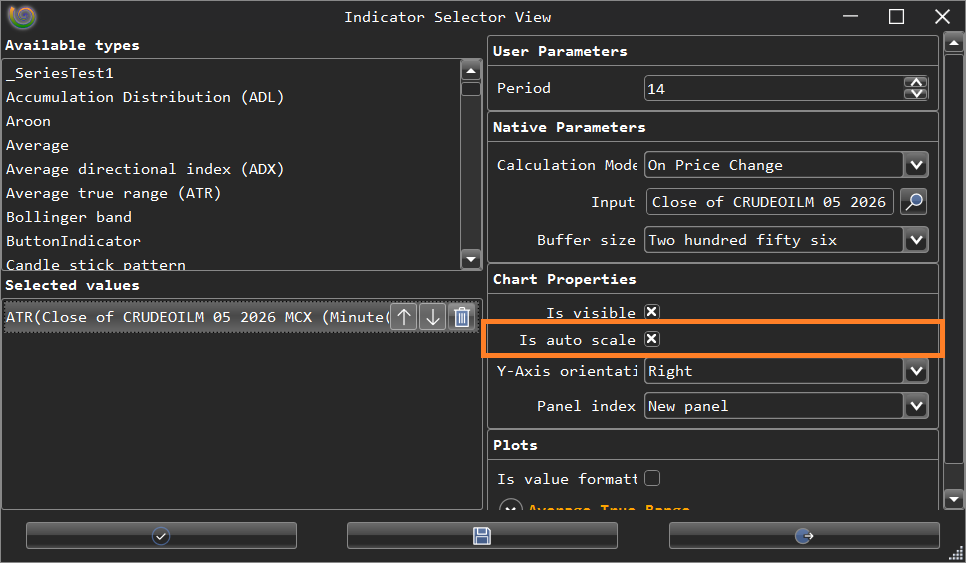Move the selected ATR indicator down
This screenshot has width=966, height=563.
(x=432, y=317)
